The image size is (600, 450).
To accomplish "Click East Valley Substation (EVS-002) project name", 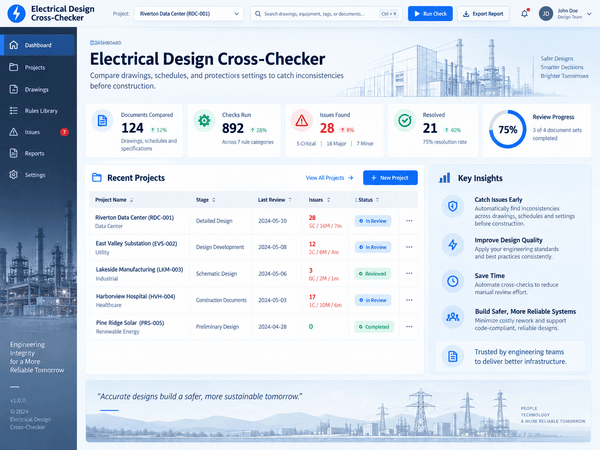I will pyautogui.click(x=136, y=243).
